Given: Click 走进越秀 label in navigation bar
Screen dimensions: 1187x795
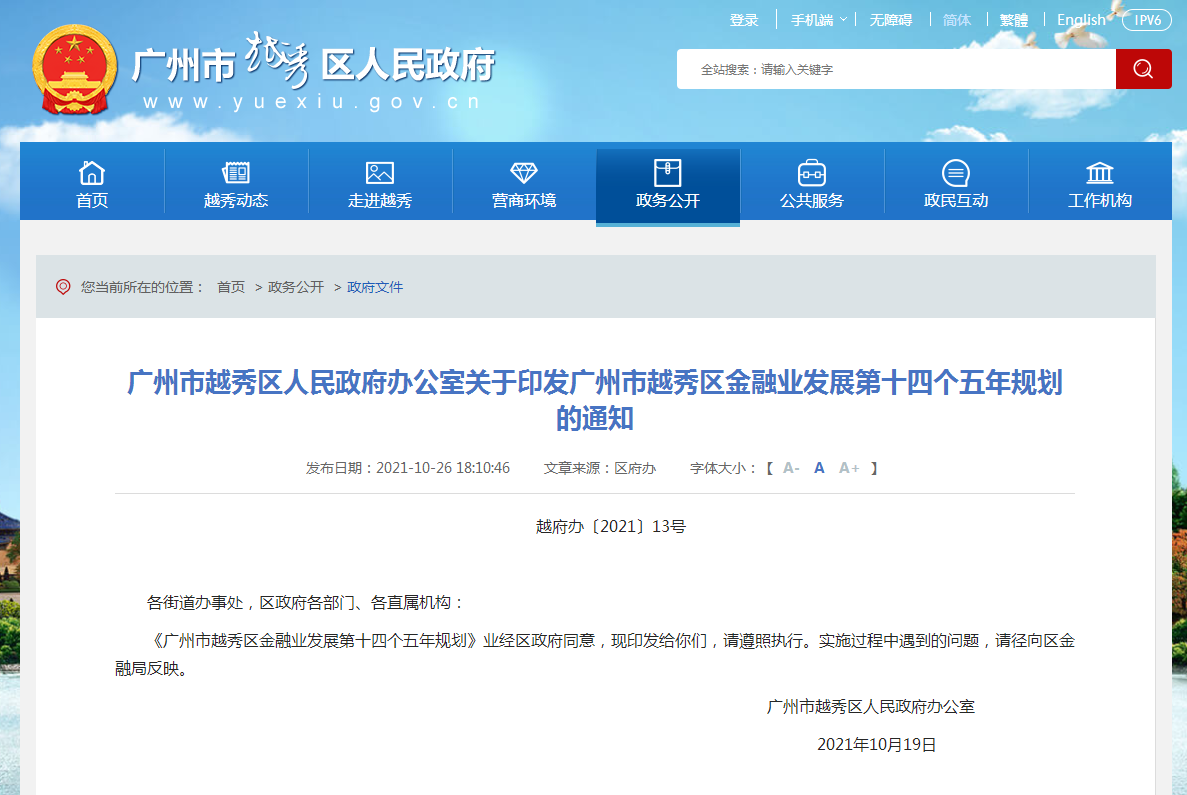Looking at the screenshot, I should [379, 201].
